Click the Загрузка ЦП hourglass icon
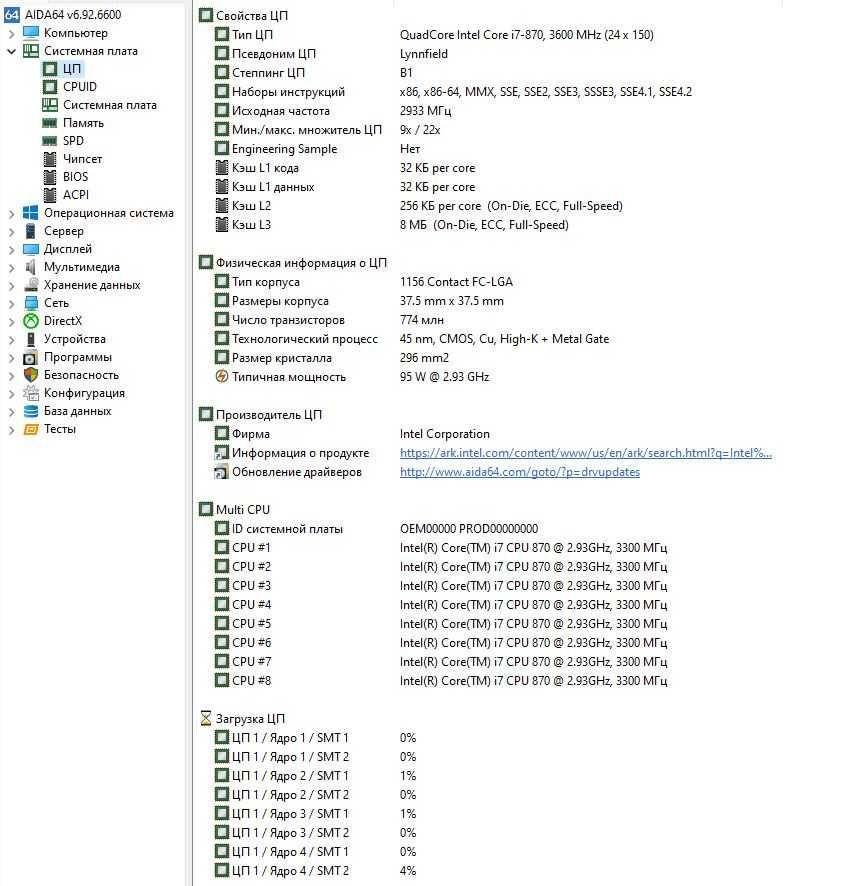841x886 pixels. point(206,719)
